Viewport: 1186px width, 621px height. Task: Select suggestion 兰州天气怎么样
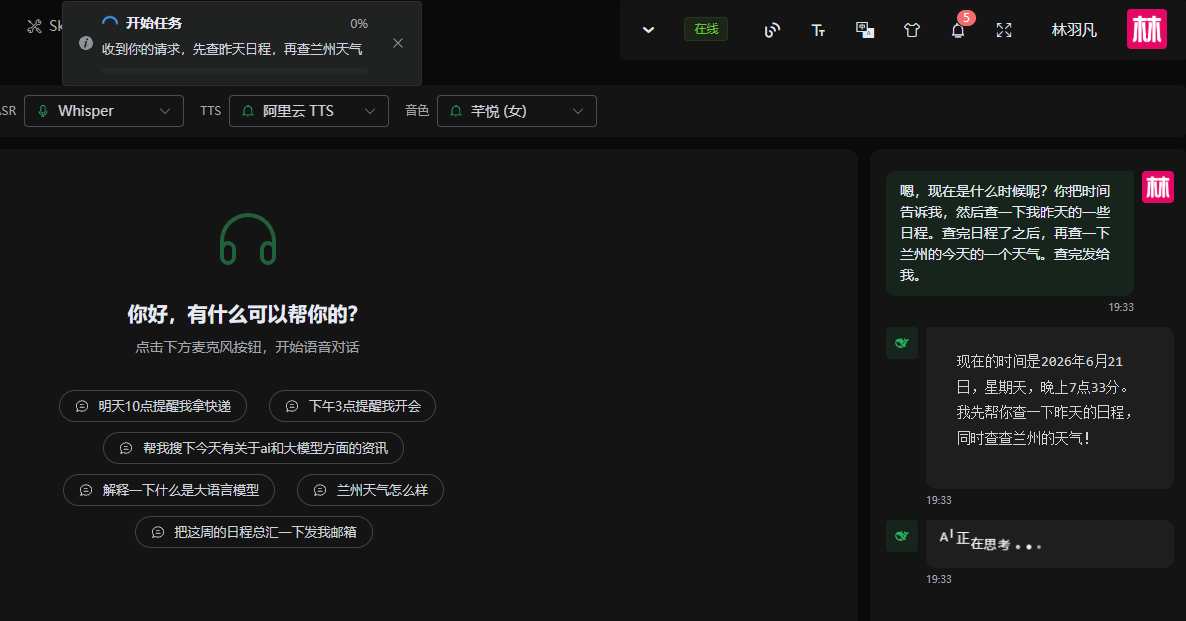(370, 490)
